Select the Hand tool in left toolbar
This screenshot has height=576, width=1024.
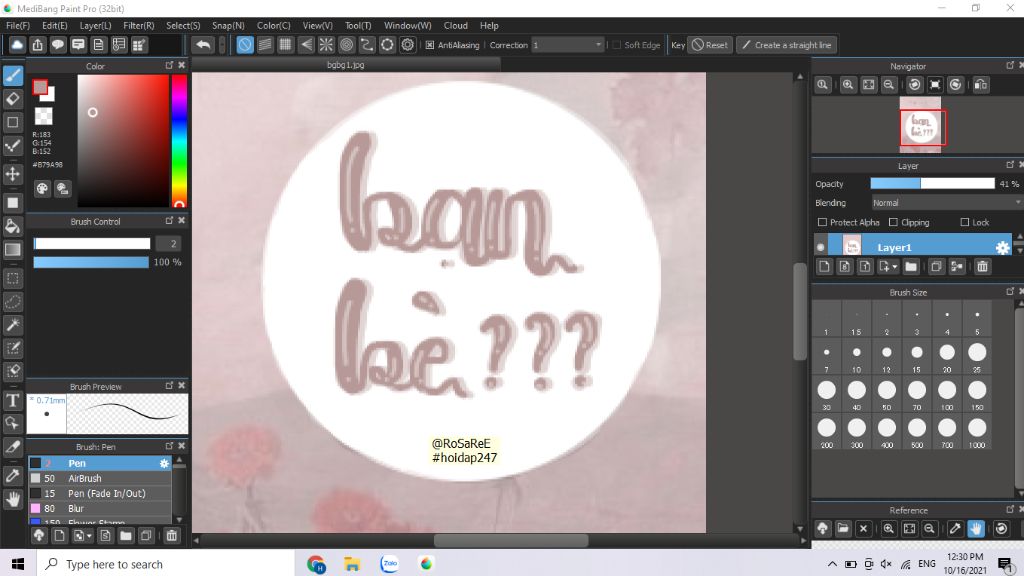12,500
